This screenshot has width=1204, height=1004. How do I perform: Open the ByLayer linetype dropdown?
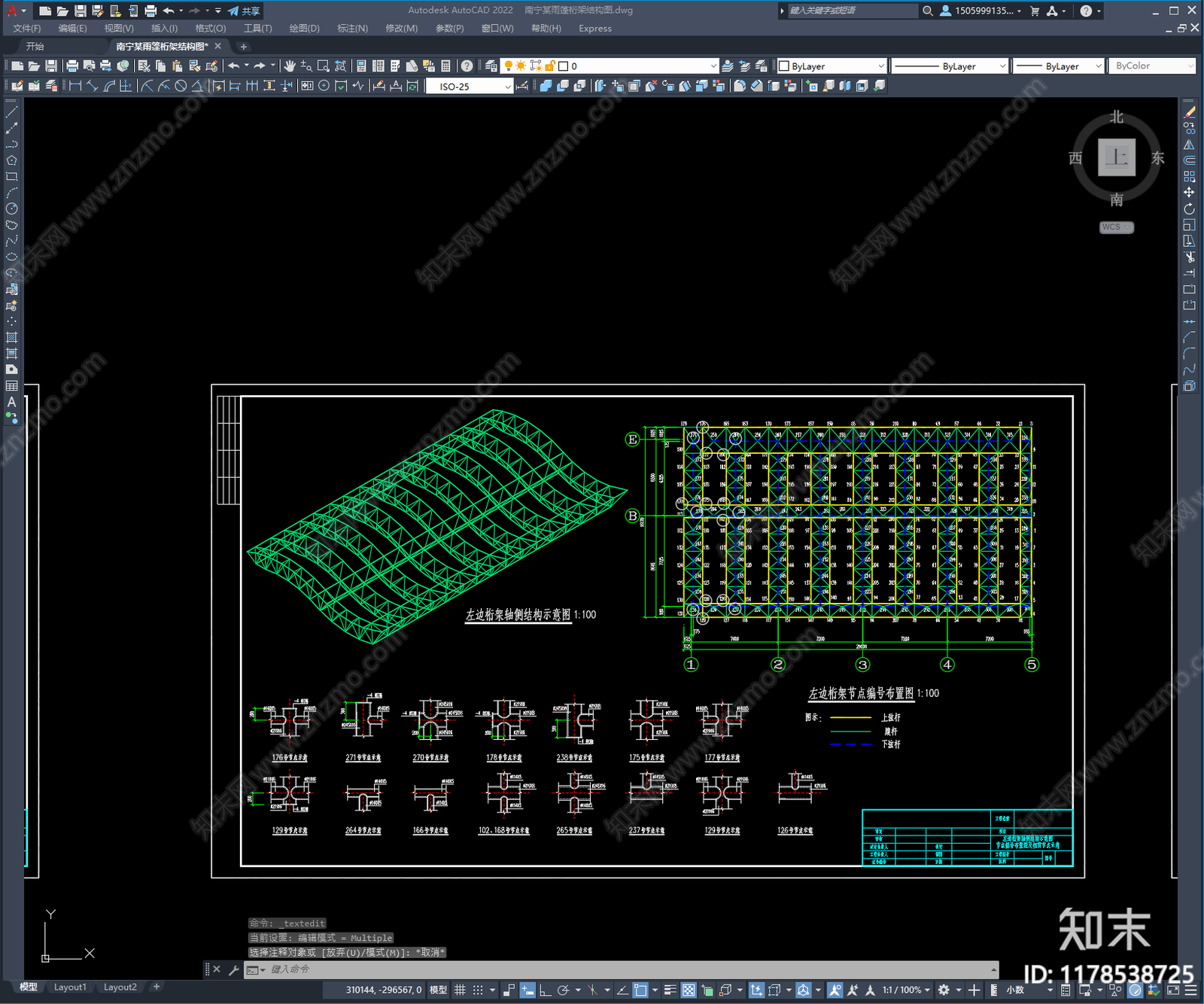tap(950, 66)
